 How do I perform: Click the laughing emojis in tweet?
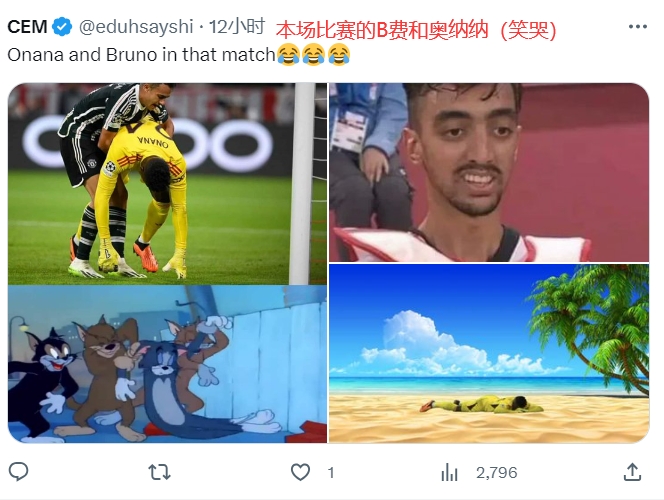[x=313, y=55]
